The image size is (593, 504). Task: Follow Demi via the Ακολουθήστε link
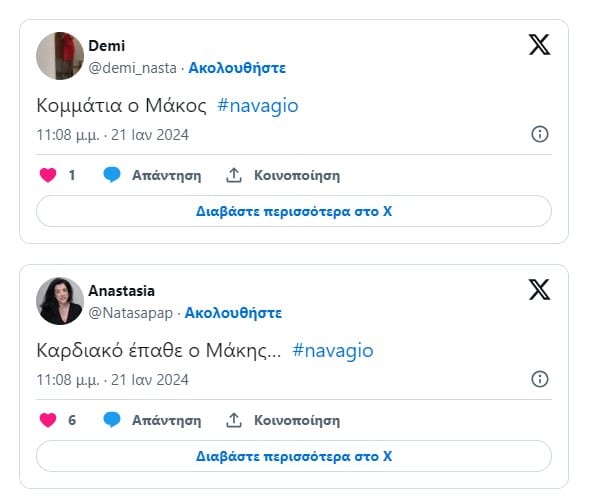pos(237,68)
